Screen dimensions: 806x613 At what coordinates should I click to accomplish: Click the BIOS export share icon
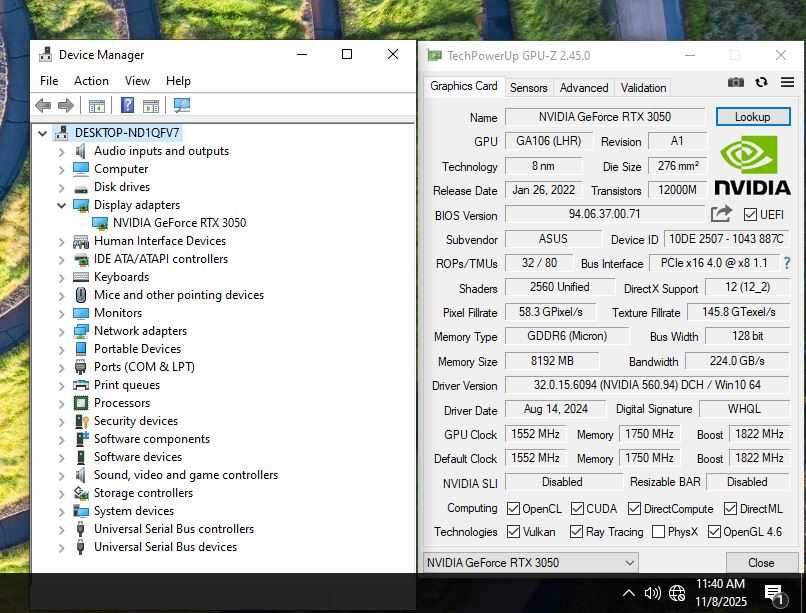(721, 213)
